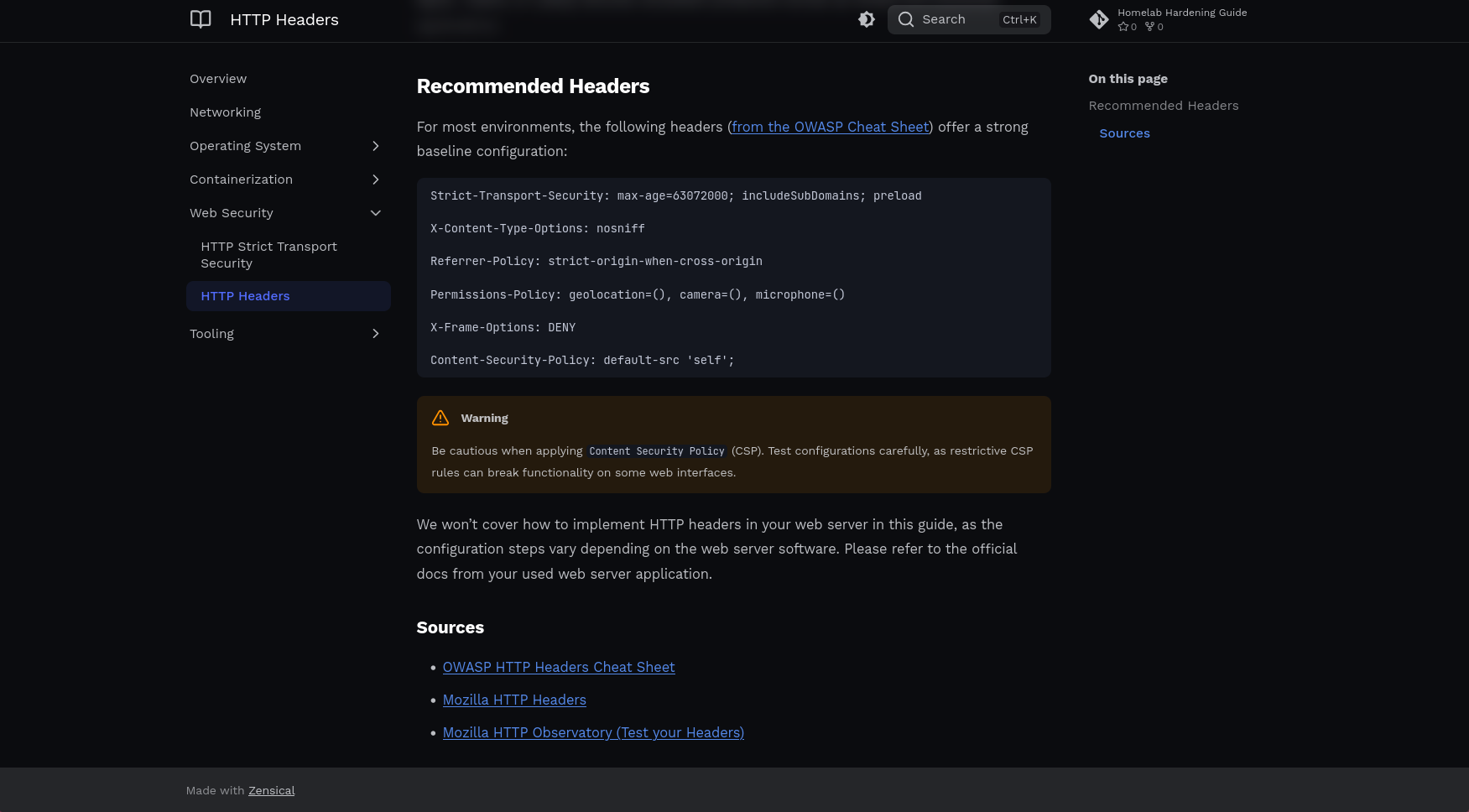Viewport: 1469px width, 812px height.
Task: Open the Overview page from the sidebar
Action: [218, 79]
